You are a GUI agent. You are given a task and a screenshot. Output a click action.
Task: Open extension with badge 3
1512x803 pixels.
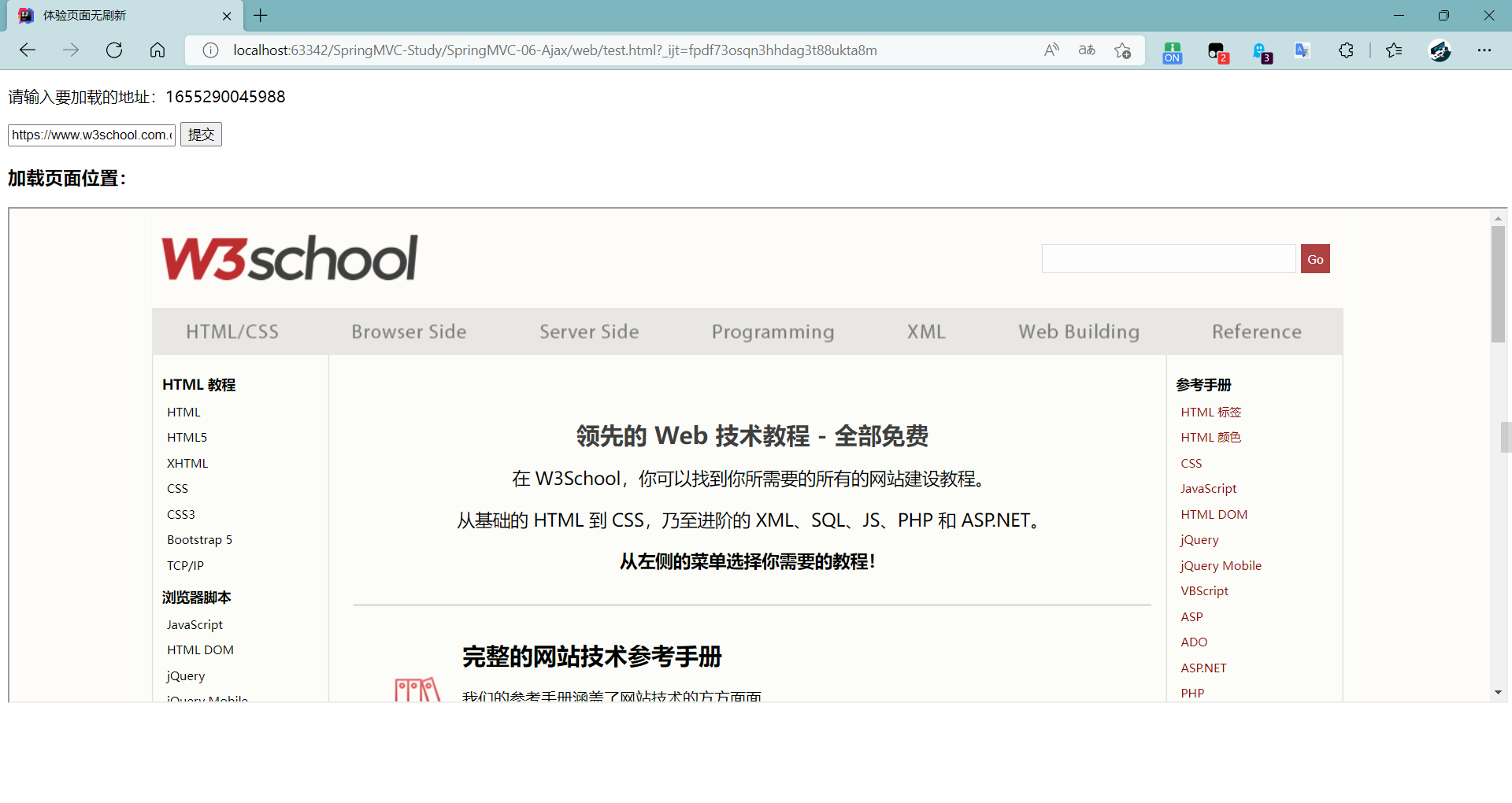tap(1262, 52)
